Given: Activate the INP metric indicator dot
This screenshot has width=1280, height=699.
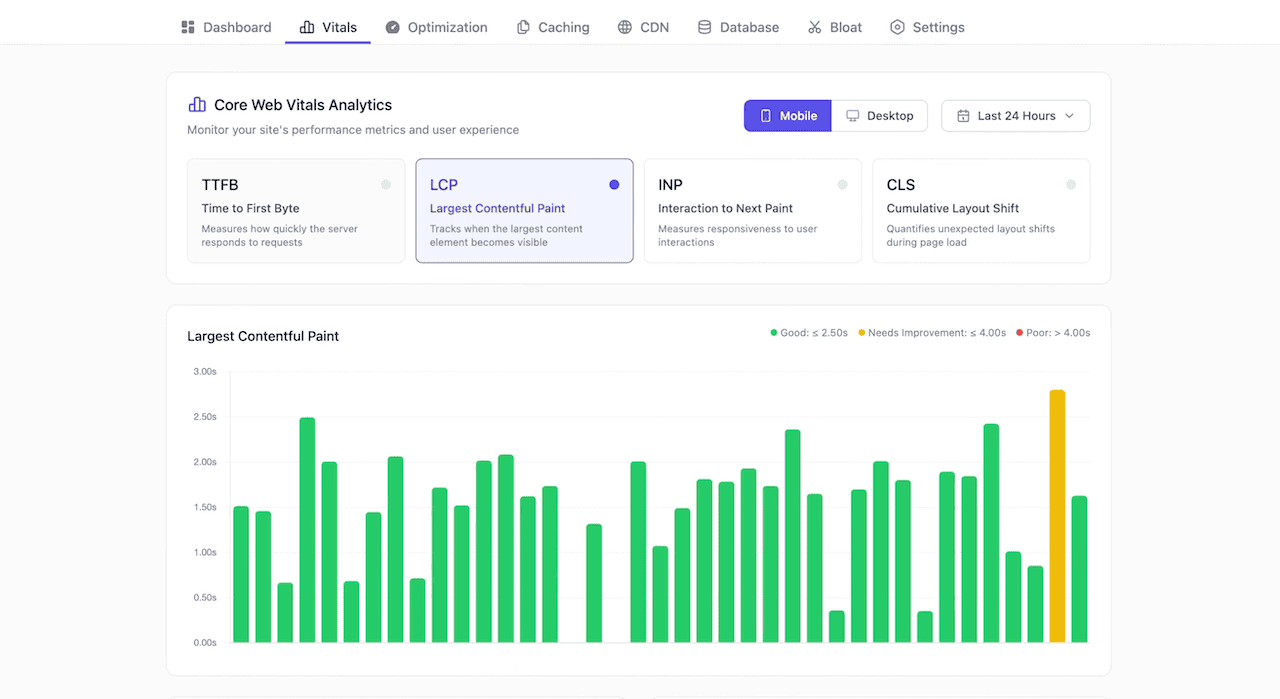Looking at the screenshot, I should (x=842, y=184).
